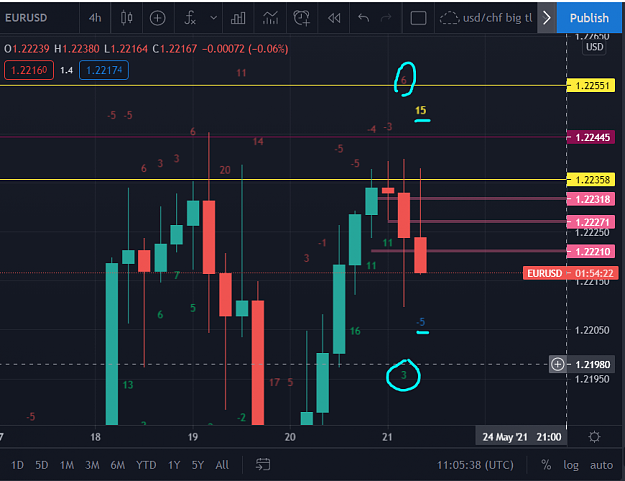Image resolution: width=625 pixels, height=481 pixels.
Task: Select the 1M date range tab
Action: [x=67, y=465]
